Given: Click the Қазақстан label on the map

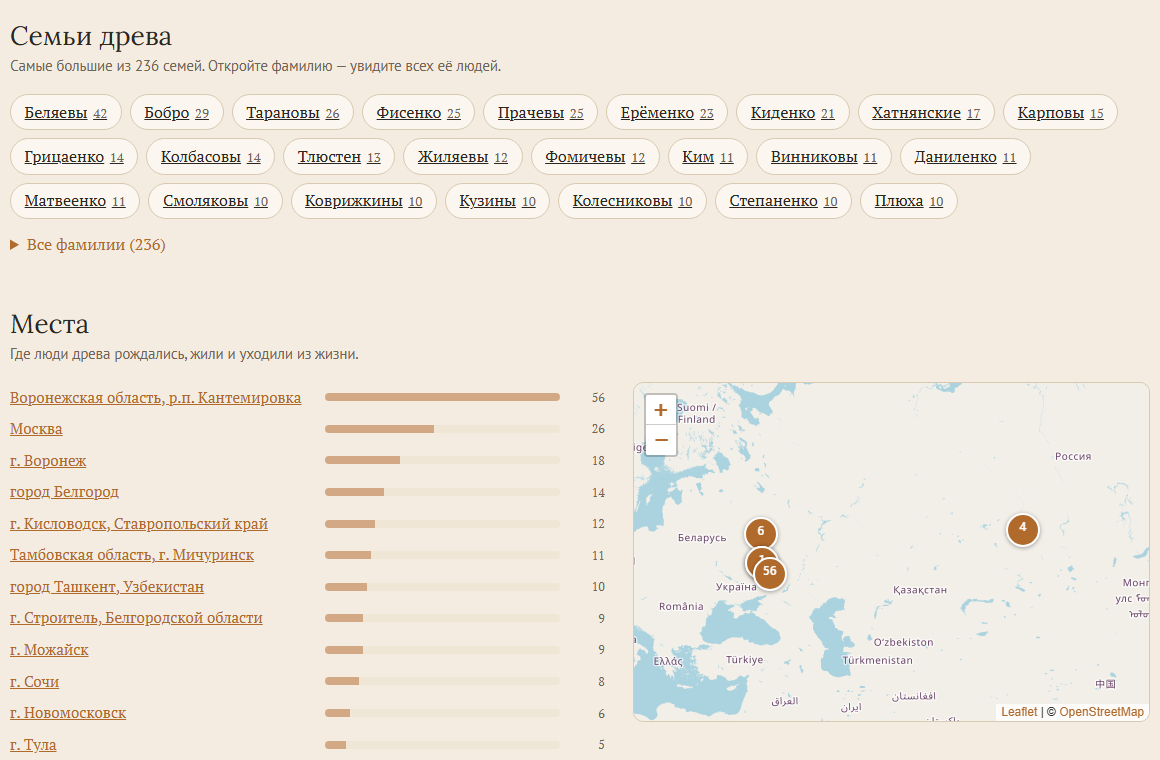Looking at the screenshot, I should [x=920, y=590].
